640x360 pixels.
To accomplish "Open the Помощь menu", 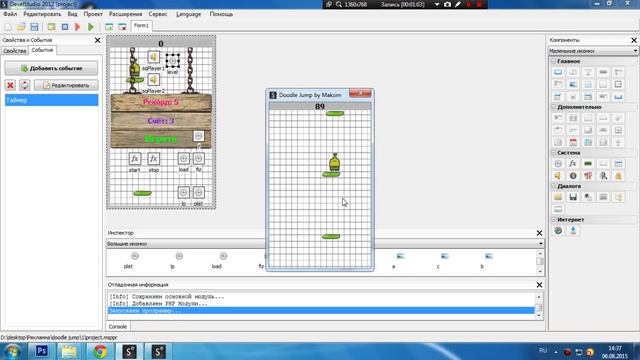I will click(x=221, y=14).
